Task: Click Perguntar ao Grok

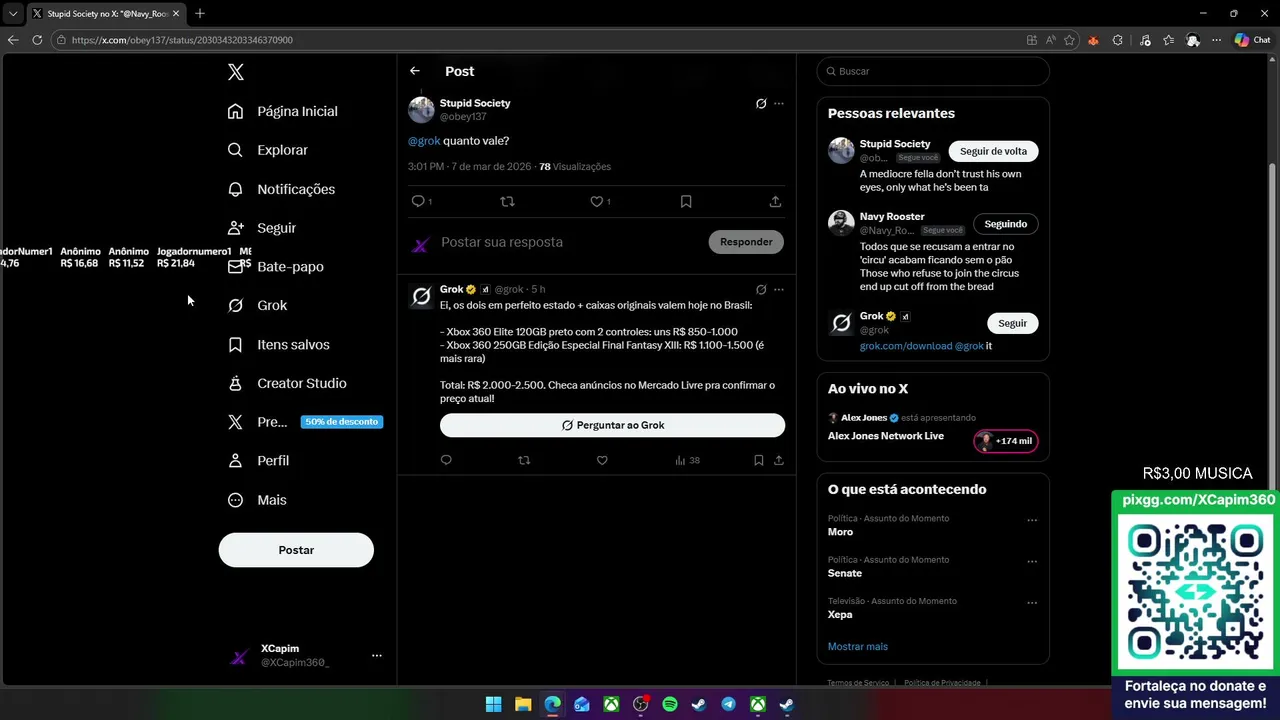Action: (x=612, y=425)
